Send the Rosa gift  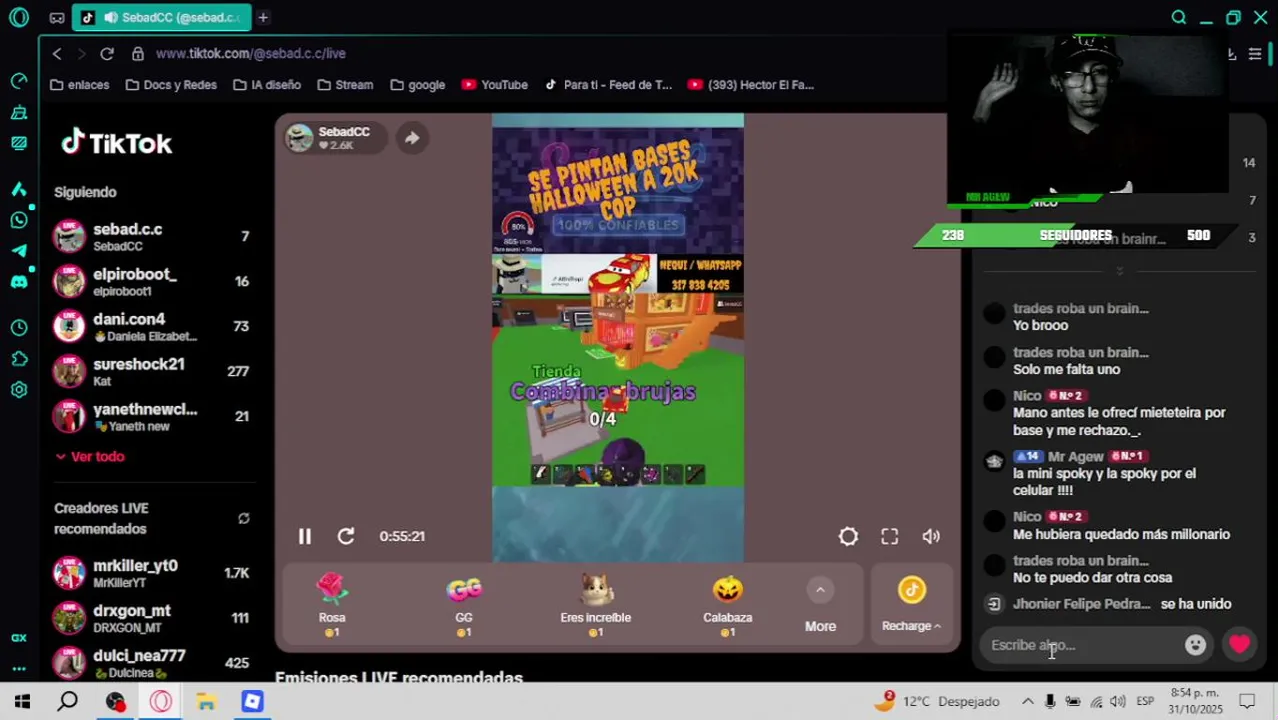[x=332, y=603]
